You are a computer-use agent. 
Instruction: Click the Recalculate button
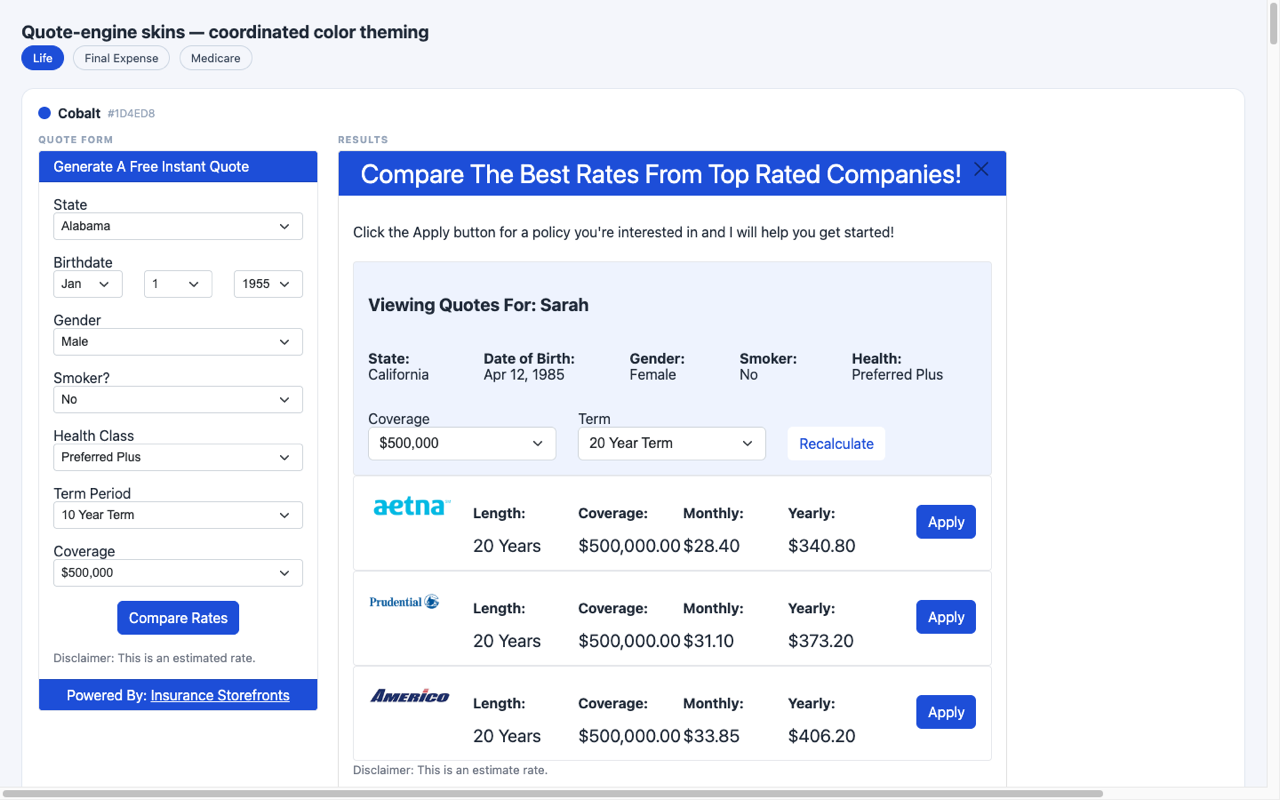pyautogui.click(x=836, y=444)
